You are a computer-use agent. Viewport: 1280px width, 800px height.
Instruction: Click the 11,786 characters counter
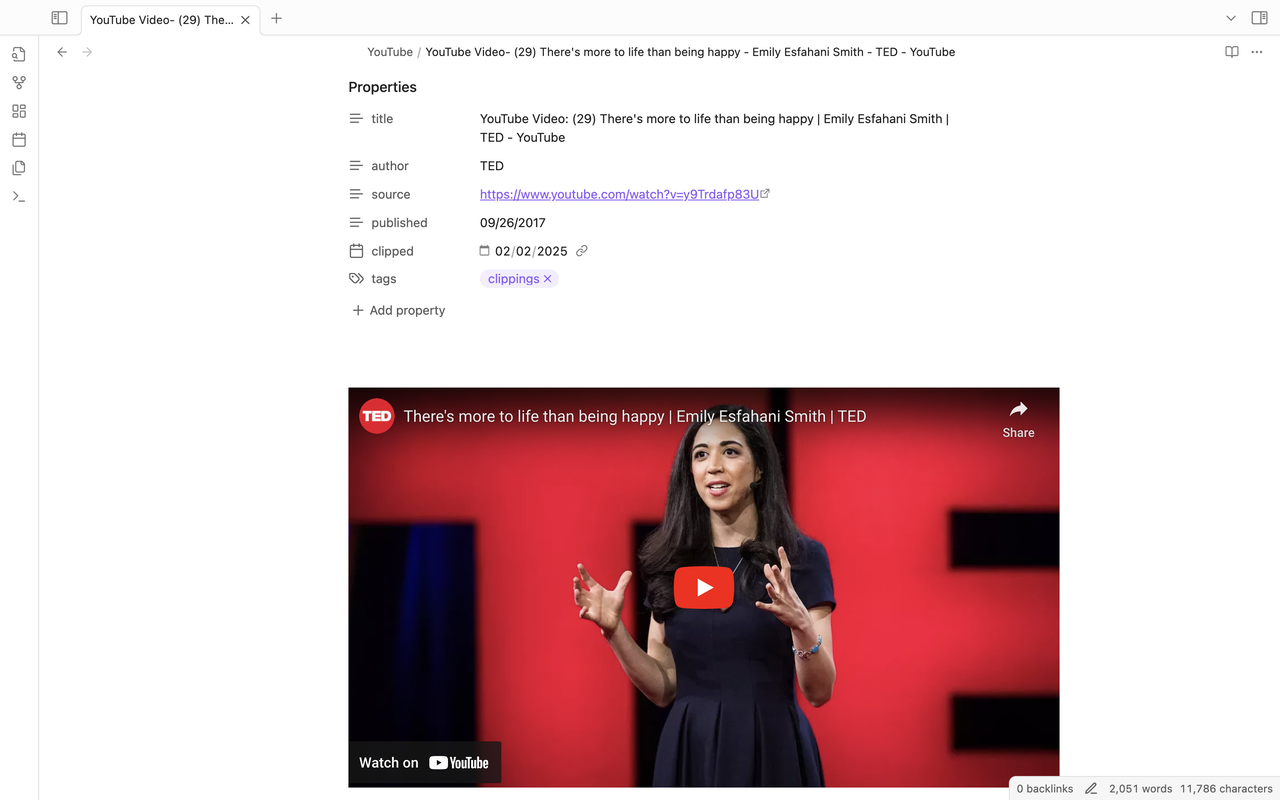pyautogui.click(x=1226, y=788)
